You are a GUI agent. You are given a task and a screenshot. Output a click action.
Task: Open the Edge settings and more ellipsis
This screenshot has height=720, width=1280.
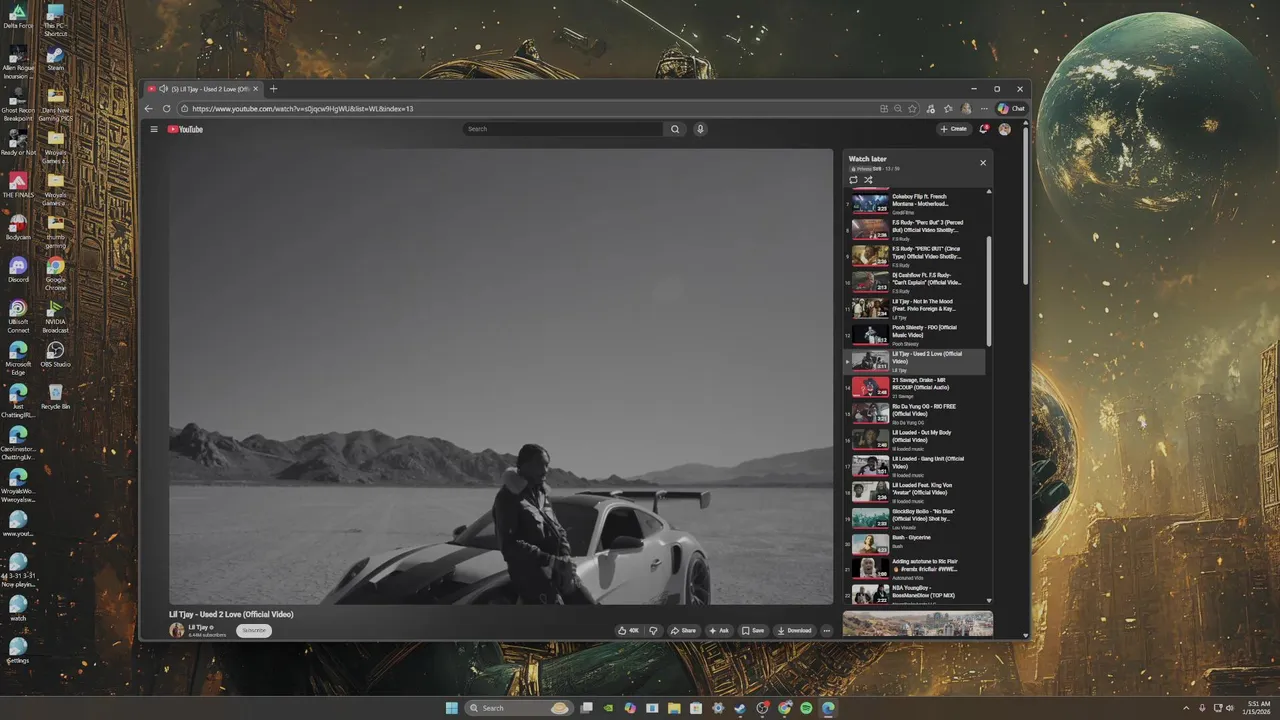(984, 108)
